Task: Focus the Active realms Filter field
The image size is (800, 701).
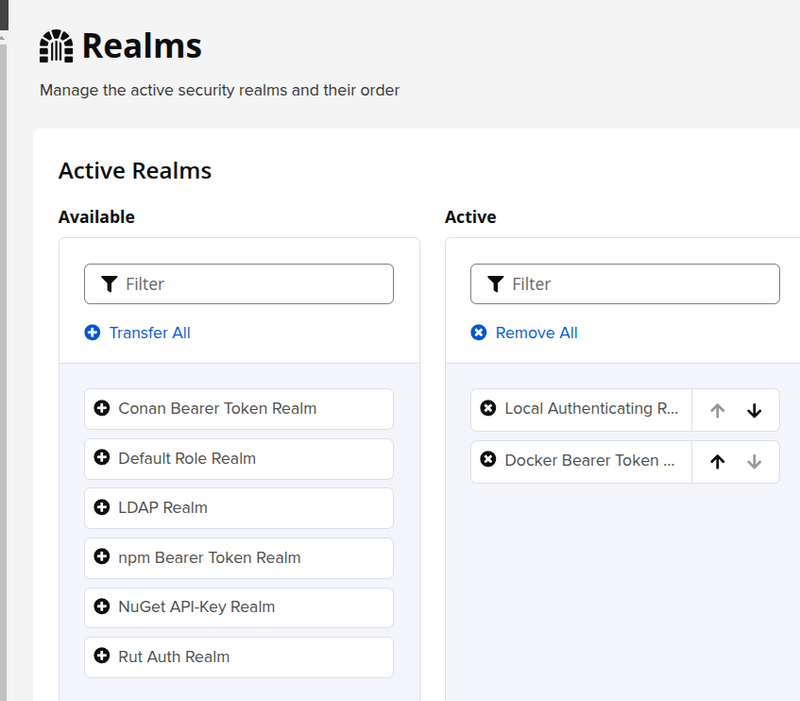Action: [625, 284]
